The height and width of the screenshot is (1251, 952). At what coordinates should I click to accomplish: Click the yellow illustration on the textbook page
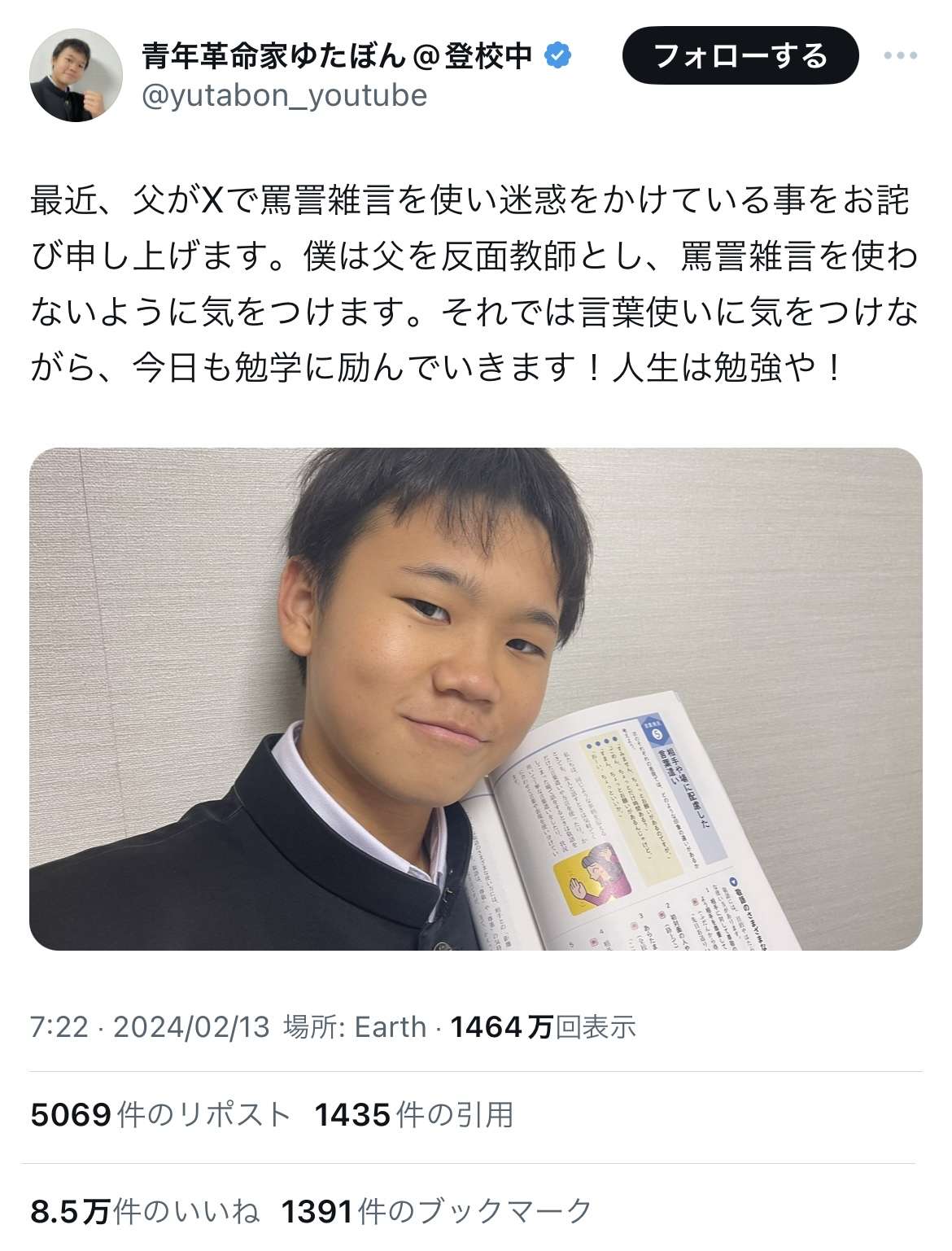[592, 876]
